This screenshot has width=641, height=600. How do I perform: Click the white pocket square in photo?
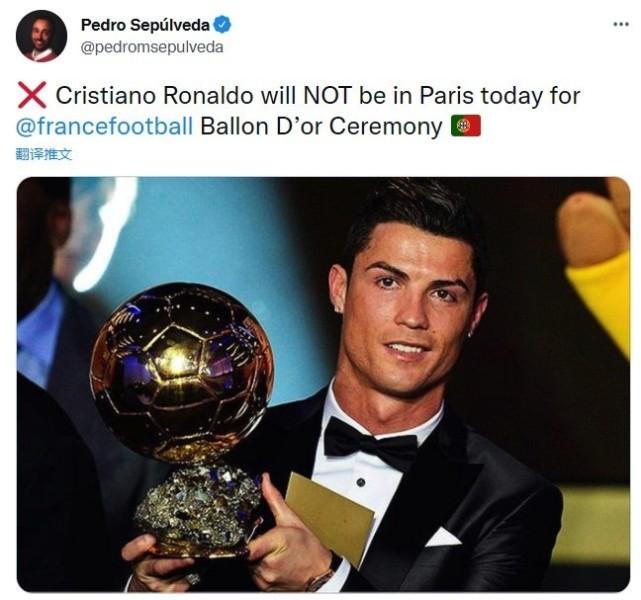pos(443,537)
